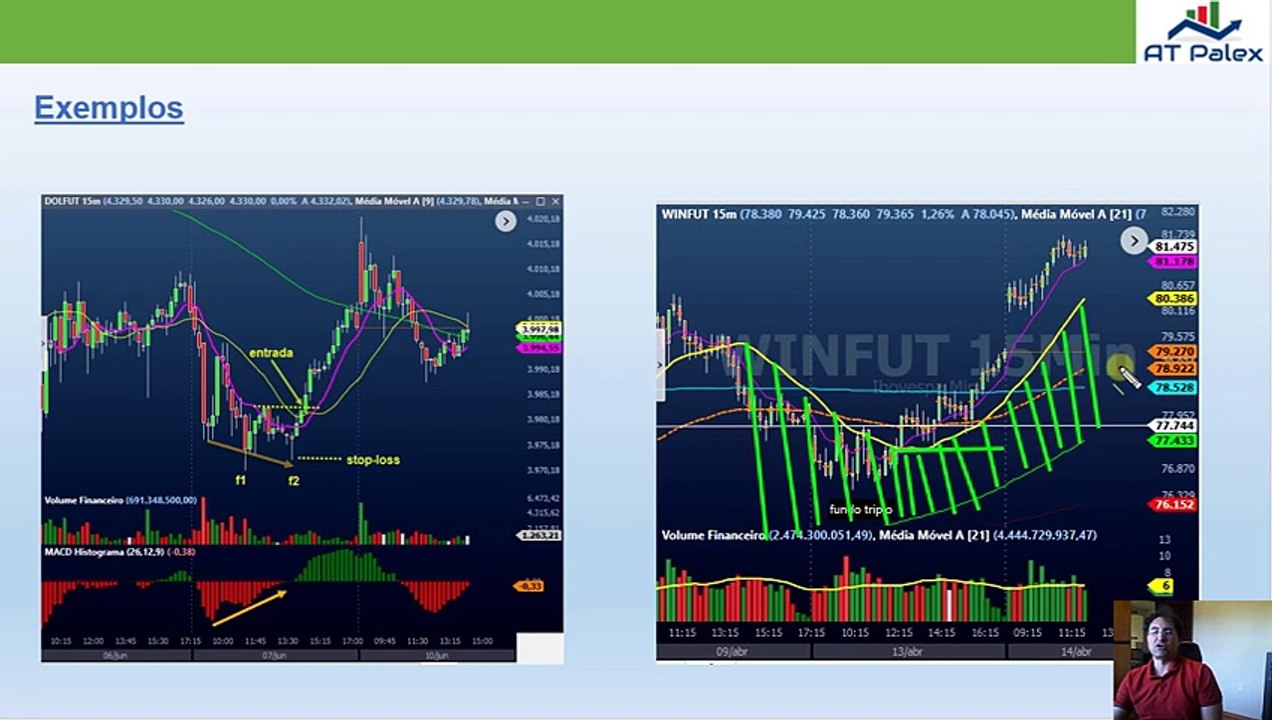Click the red 76.152 price tag
This screenshot has width=1272, height=720.
tap(1174, 505)
